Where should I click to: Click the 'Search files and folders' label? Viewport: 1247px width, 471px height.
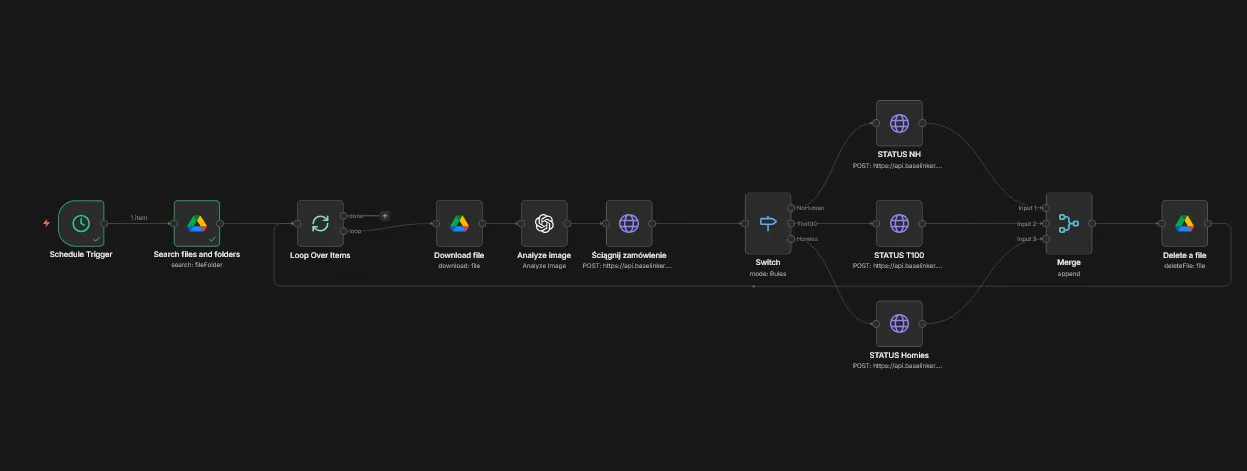197,255
